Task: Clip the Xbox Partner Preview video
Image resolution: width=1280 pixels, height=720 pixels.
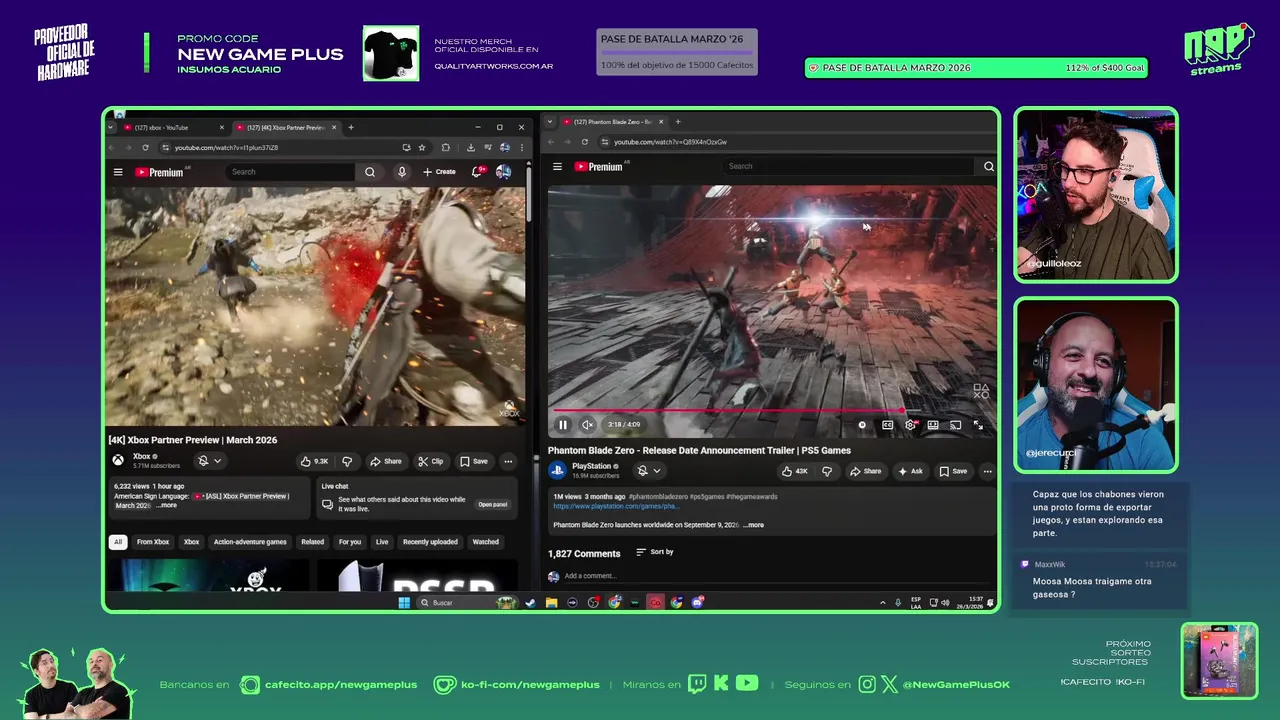Action: point(431,461)
